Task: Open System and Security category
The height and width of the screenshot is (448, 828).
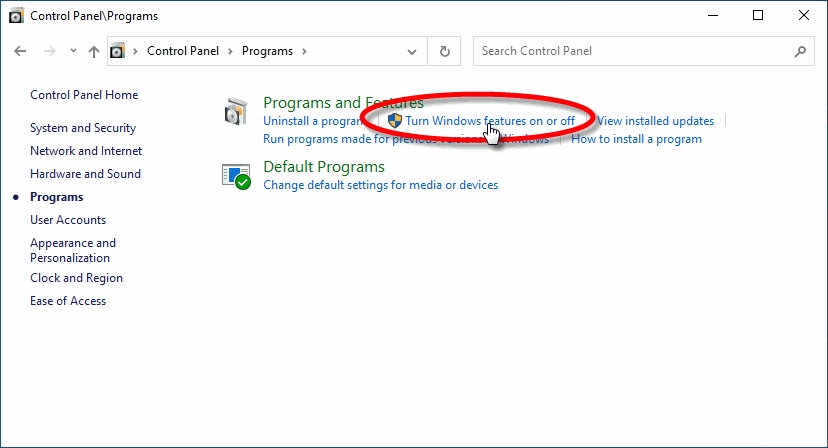Action: (x=83, y=128)
